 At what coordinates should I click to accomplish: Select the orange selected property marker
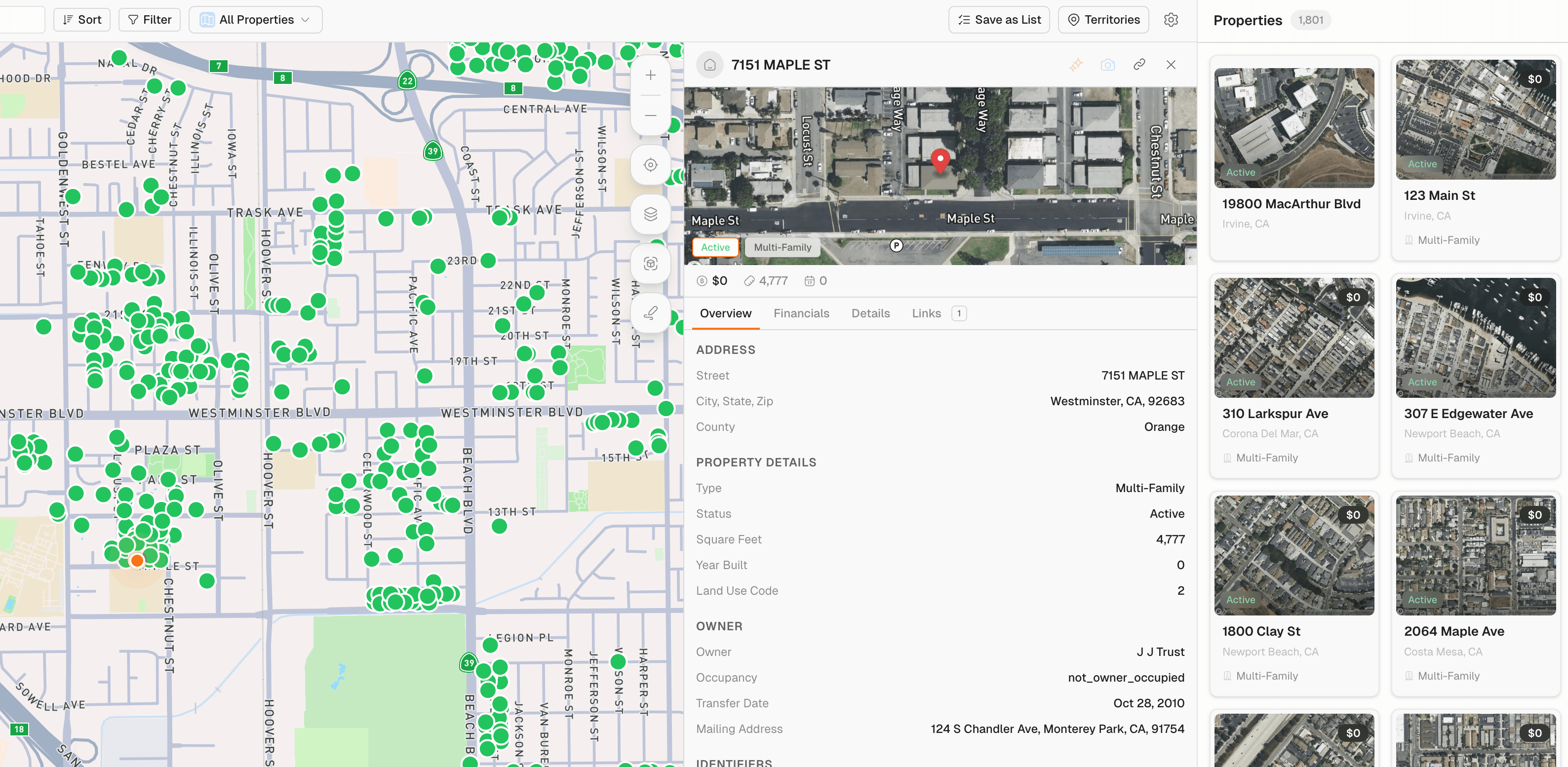click(137, 560)
